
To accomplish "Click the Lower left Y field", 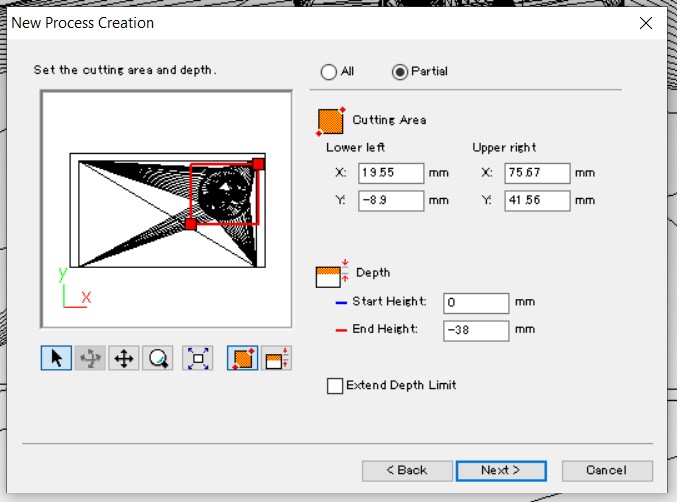I will [391, 201].
